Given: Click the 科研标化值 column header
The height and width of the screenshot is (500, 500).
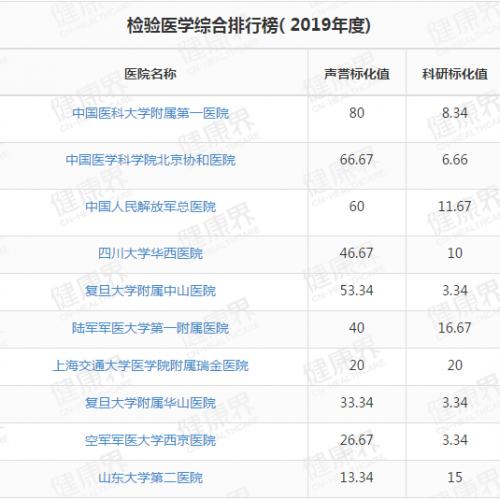Looking at the screenshot, I should tap(455, 74).
